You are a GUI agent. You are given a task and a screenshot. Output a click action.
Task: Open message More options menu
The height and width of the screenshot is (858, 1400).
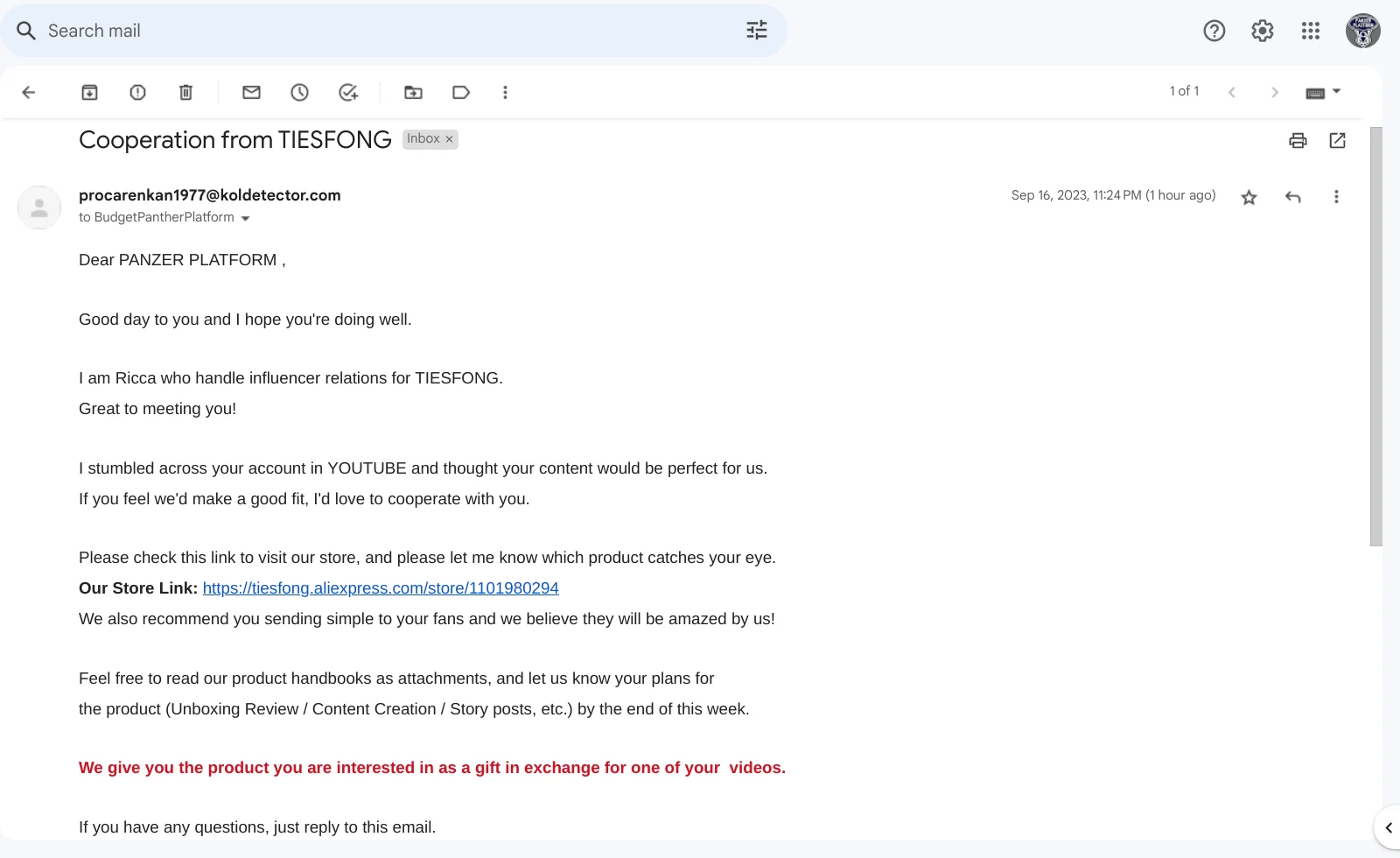point(1336,197)
